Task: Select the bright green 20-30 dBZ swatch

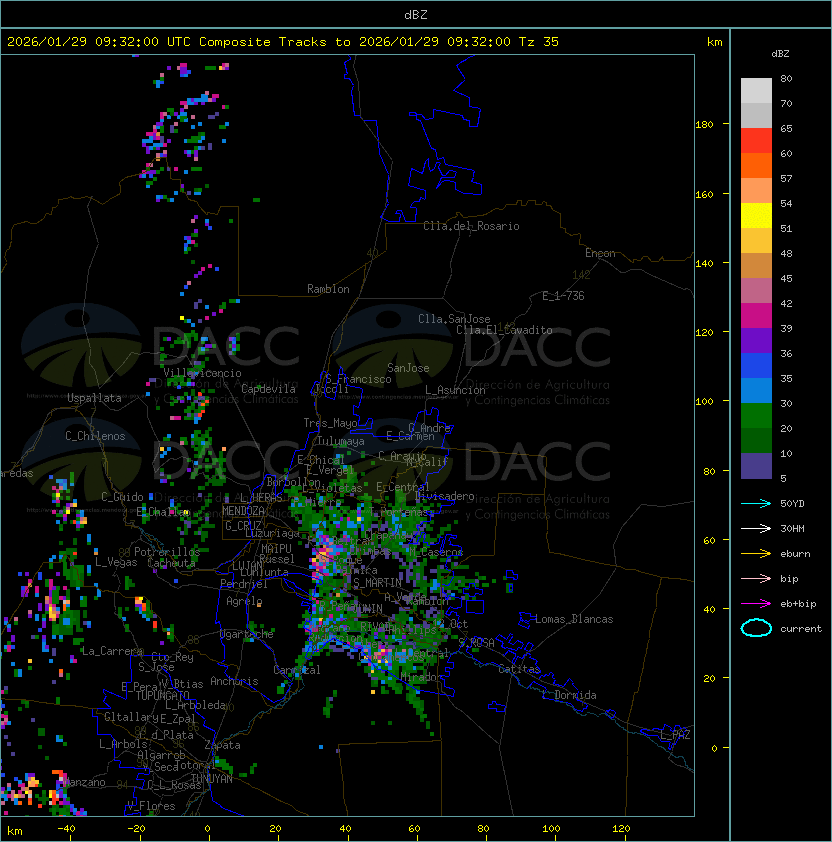Action: pos(756,416)
